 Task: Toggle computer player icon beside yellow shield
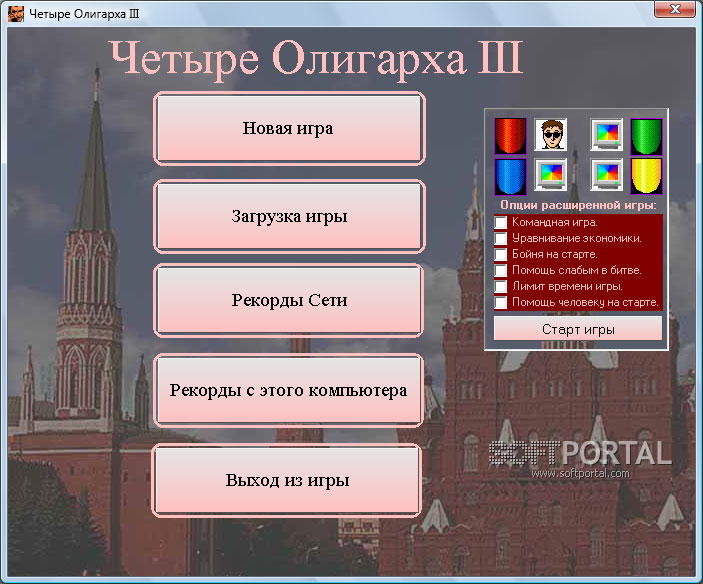pyautogui.click(x=606, y=174)
